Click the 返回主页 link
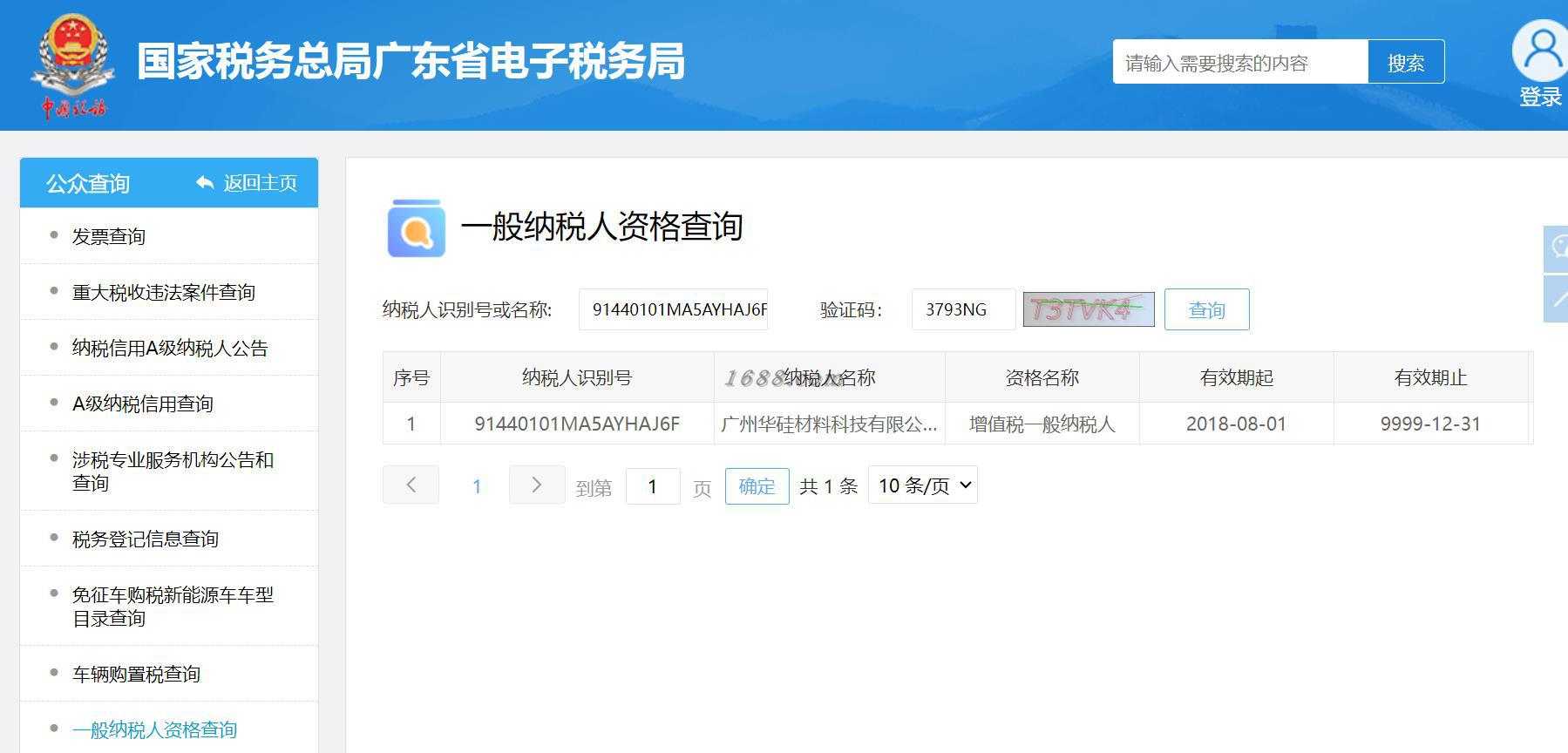The width and height of the screenshot is (1568, 753). (x=260, y=183)
